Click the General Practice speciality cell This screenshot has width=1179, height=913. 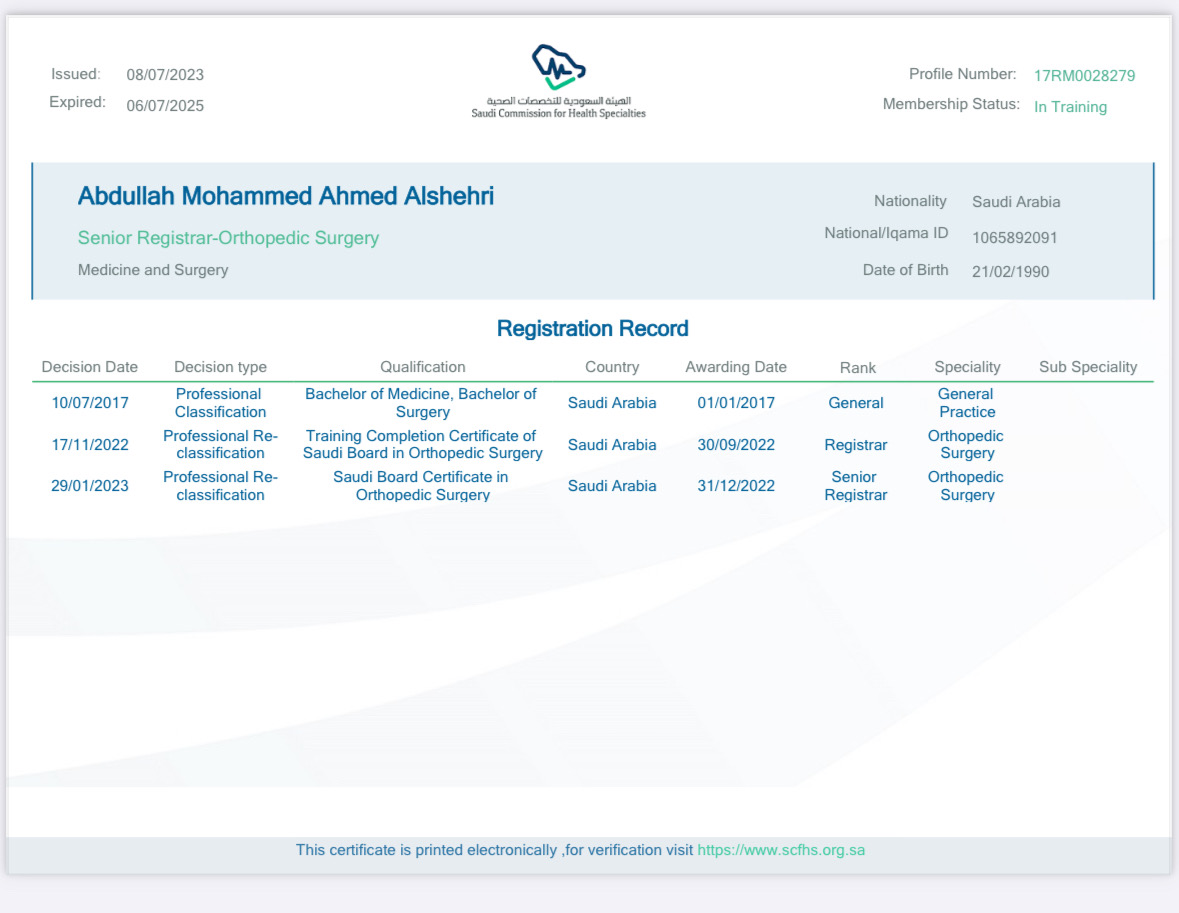966,403
